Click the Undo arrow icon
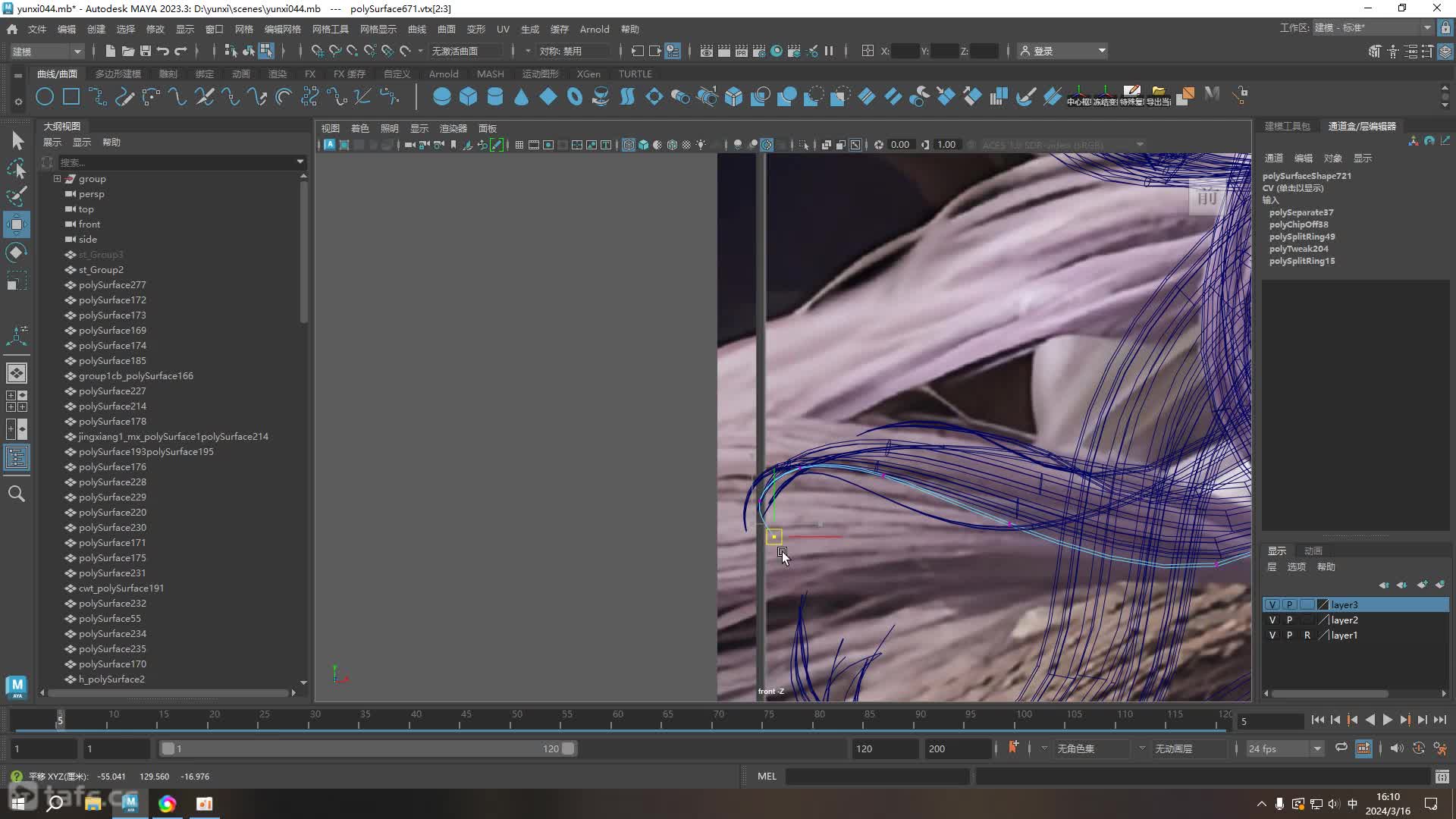This screenshot has width=1456, height=819. [163, 51]
